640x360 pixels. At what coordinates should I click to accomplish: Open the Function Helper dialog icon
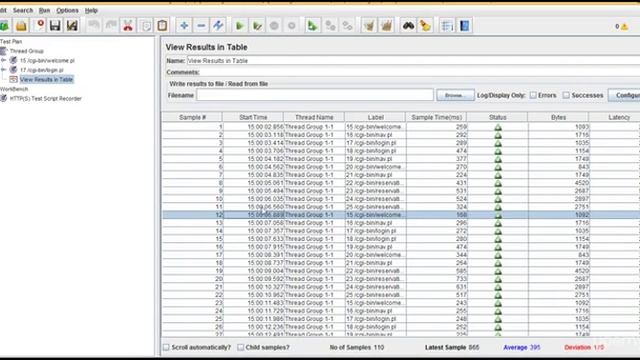coord(447,26)
